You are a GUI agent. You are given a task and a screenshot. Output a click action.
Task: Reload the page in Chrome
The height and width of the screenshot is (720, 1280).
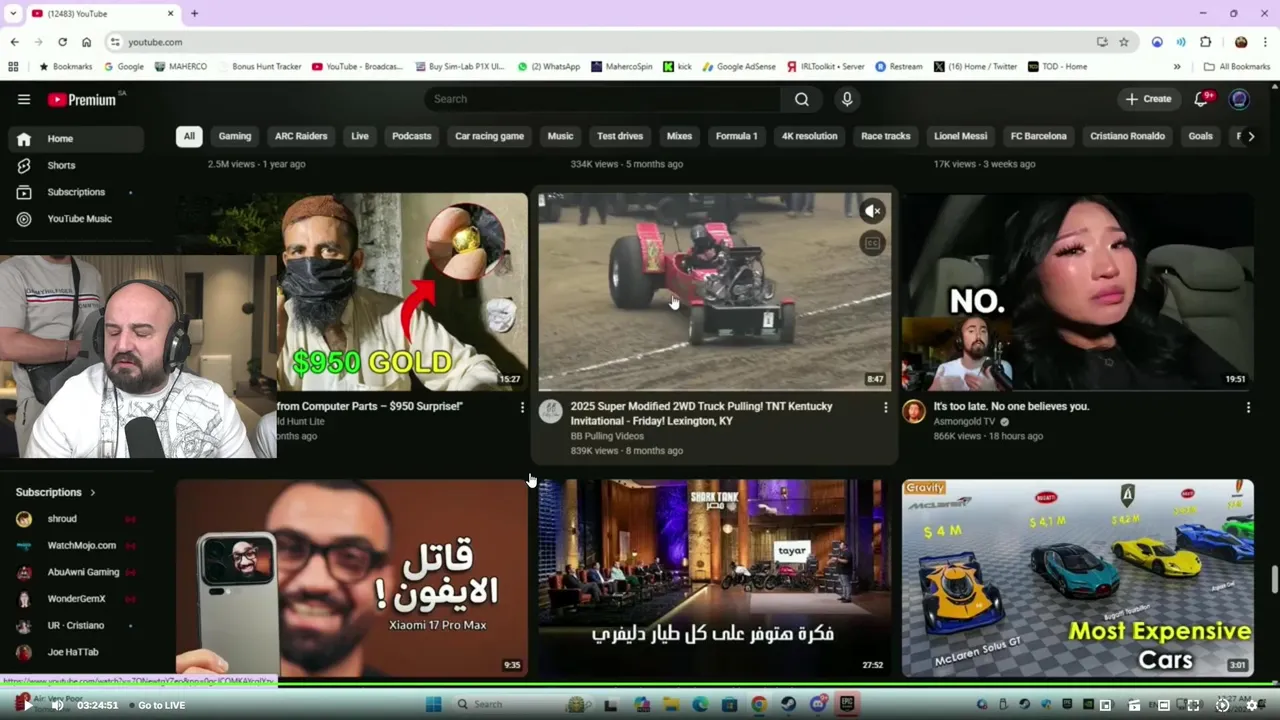[62, 42]
